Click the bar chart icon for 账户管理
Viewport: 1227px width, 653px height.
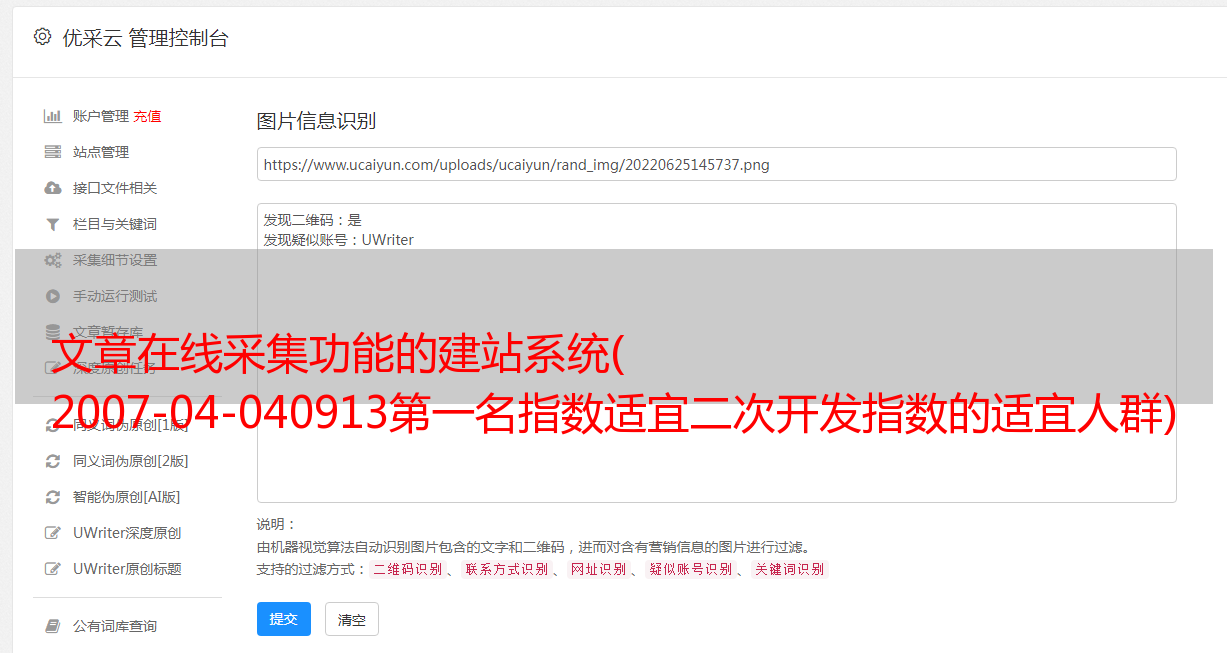(x=53, y=116)
